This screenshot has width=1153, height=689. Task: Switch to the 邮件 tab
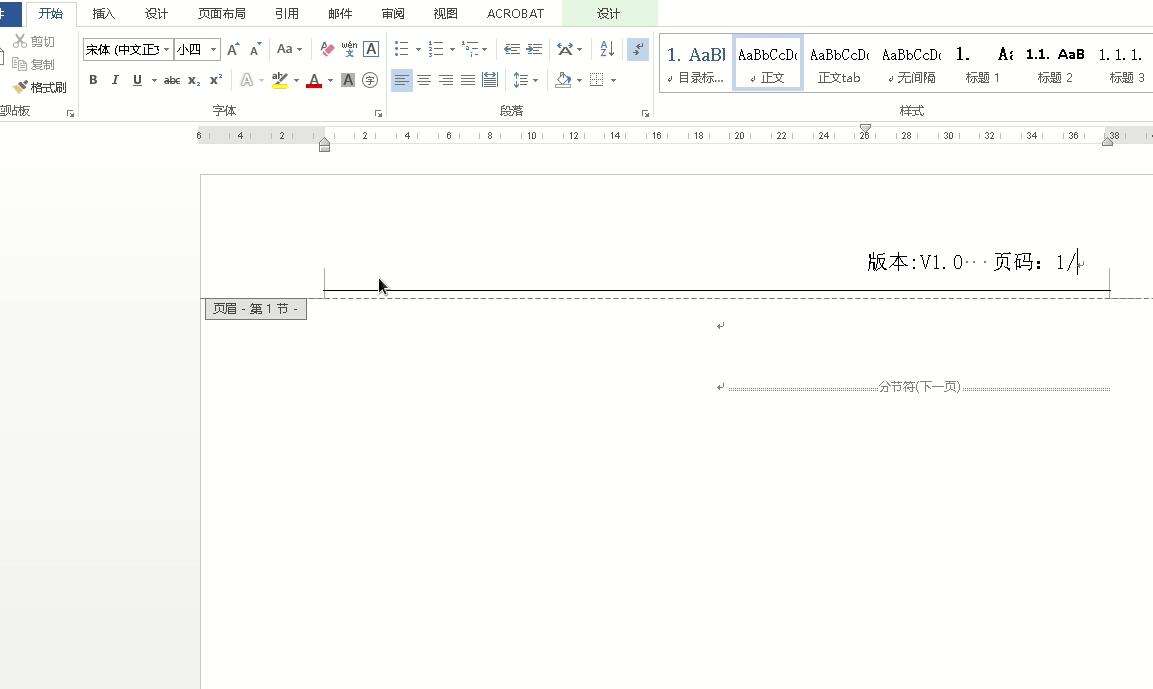tap(340, 13)
